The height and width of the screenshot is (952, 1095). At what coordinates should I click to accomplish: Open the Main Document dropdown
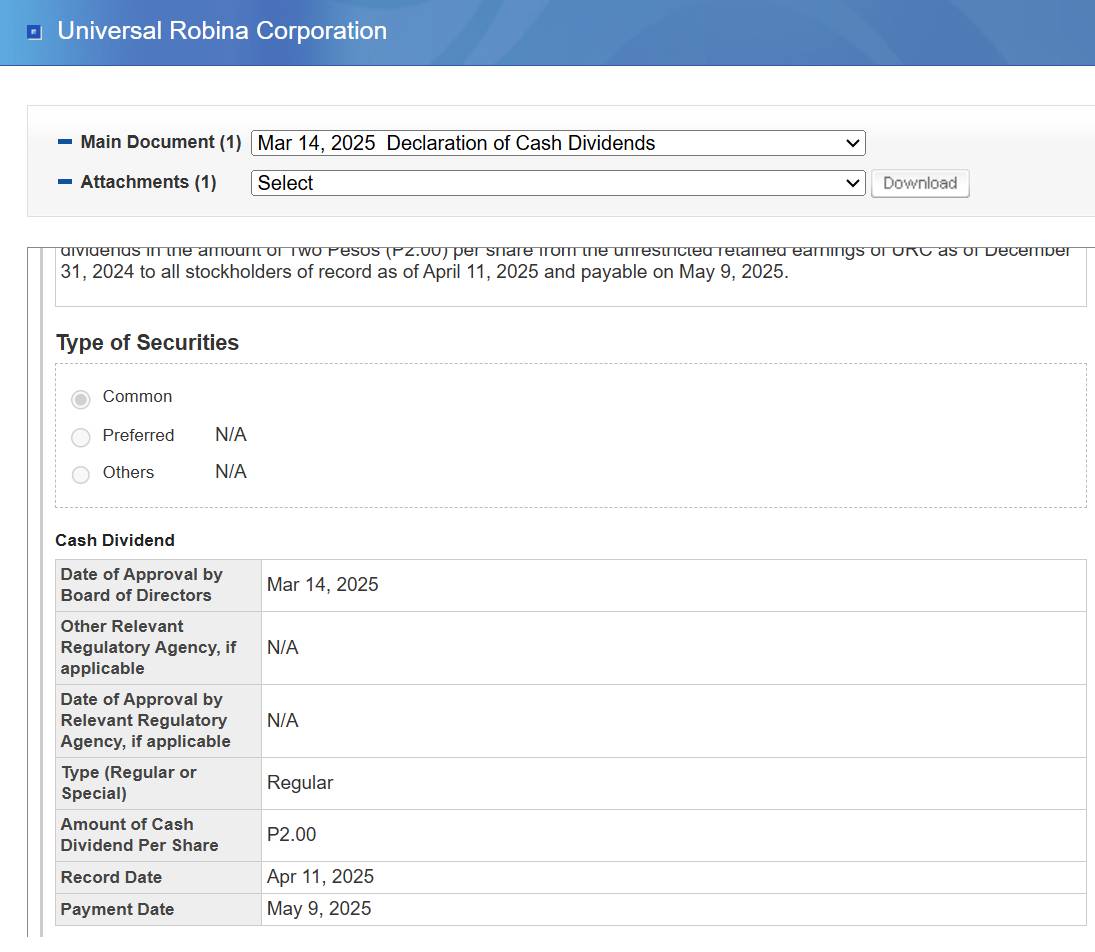click(x=558, y=143)
